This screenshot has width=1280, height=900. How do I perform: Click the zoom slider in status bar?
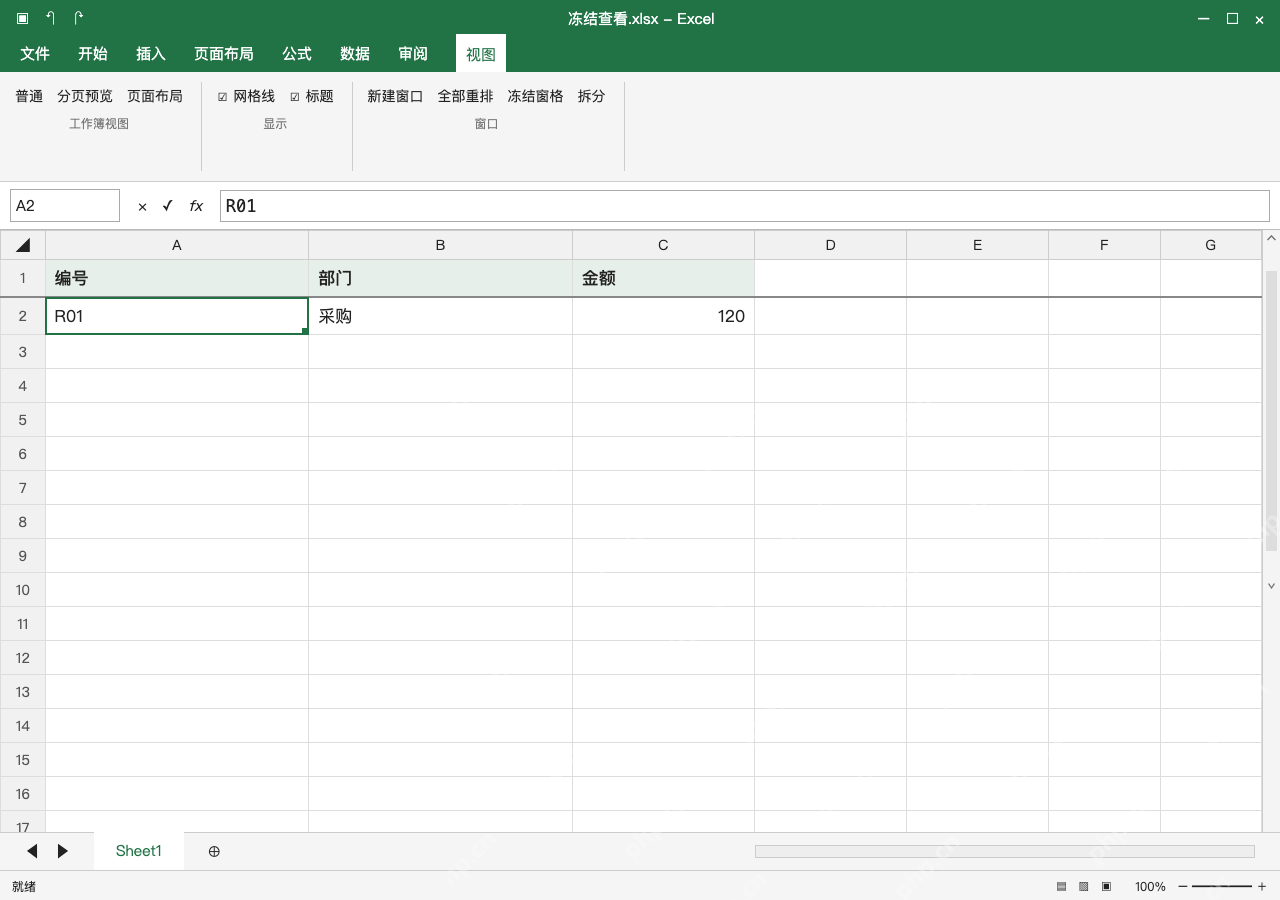pyautogui.click(x=1222, y=886)
